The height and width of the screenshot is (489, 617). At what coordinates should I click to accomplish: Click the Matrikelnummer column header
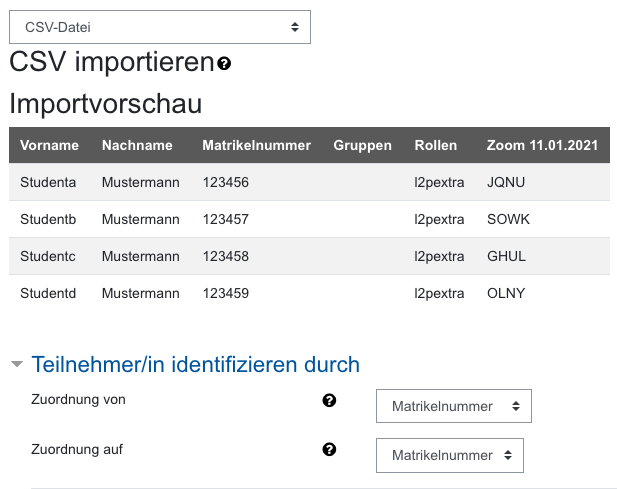coord(257,145)
